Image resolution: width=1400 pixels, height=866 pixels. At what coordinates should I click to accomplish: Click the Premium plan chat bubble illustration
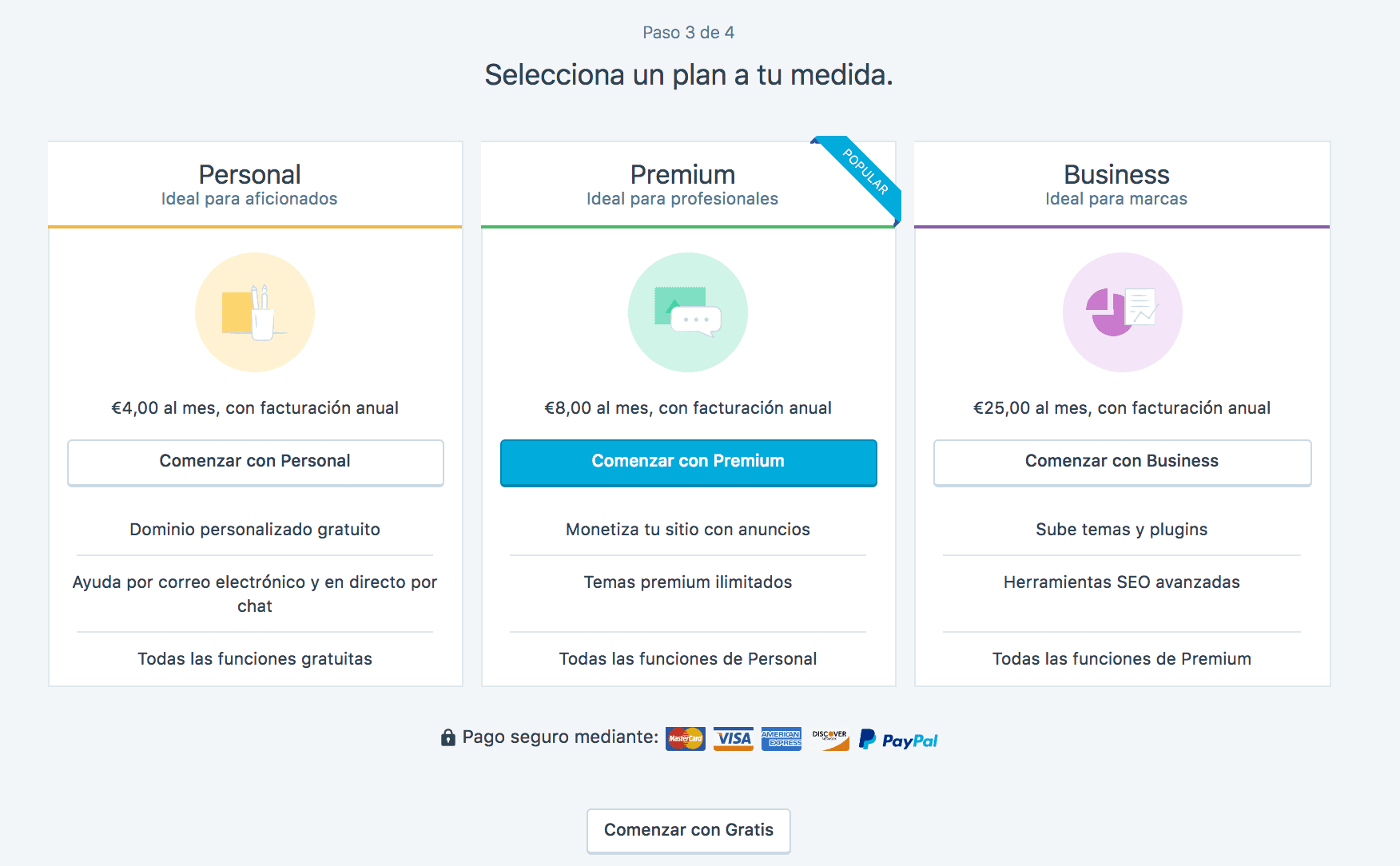pos(688,312)
